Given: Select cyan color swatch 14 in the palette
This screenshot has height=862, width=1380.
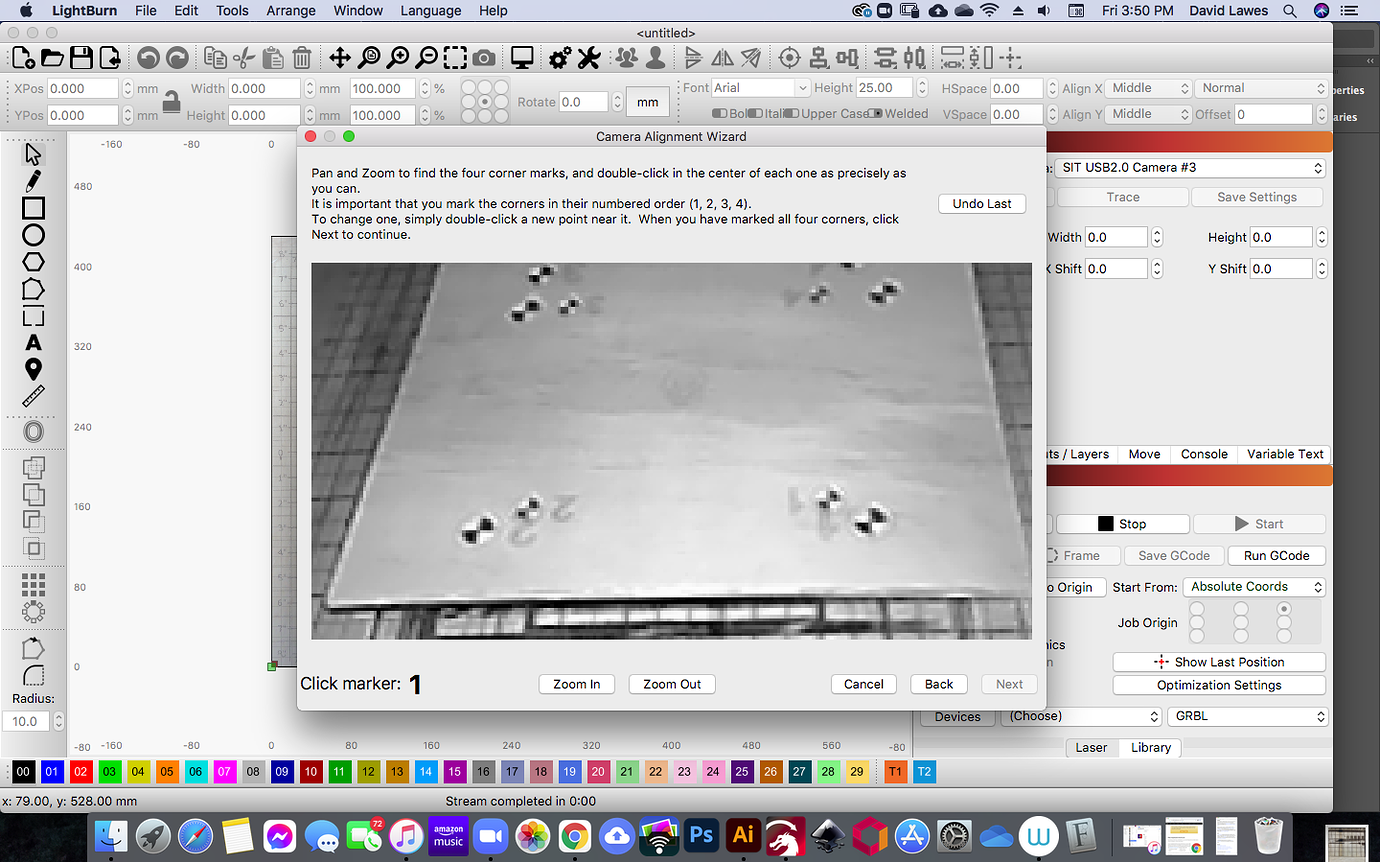Looking at the screenshot, I should (x=425, y=771).
